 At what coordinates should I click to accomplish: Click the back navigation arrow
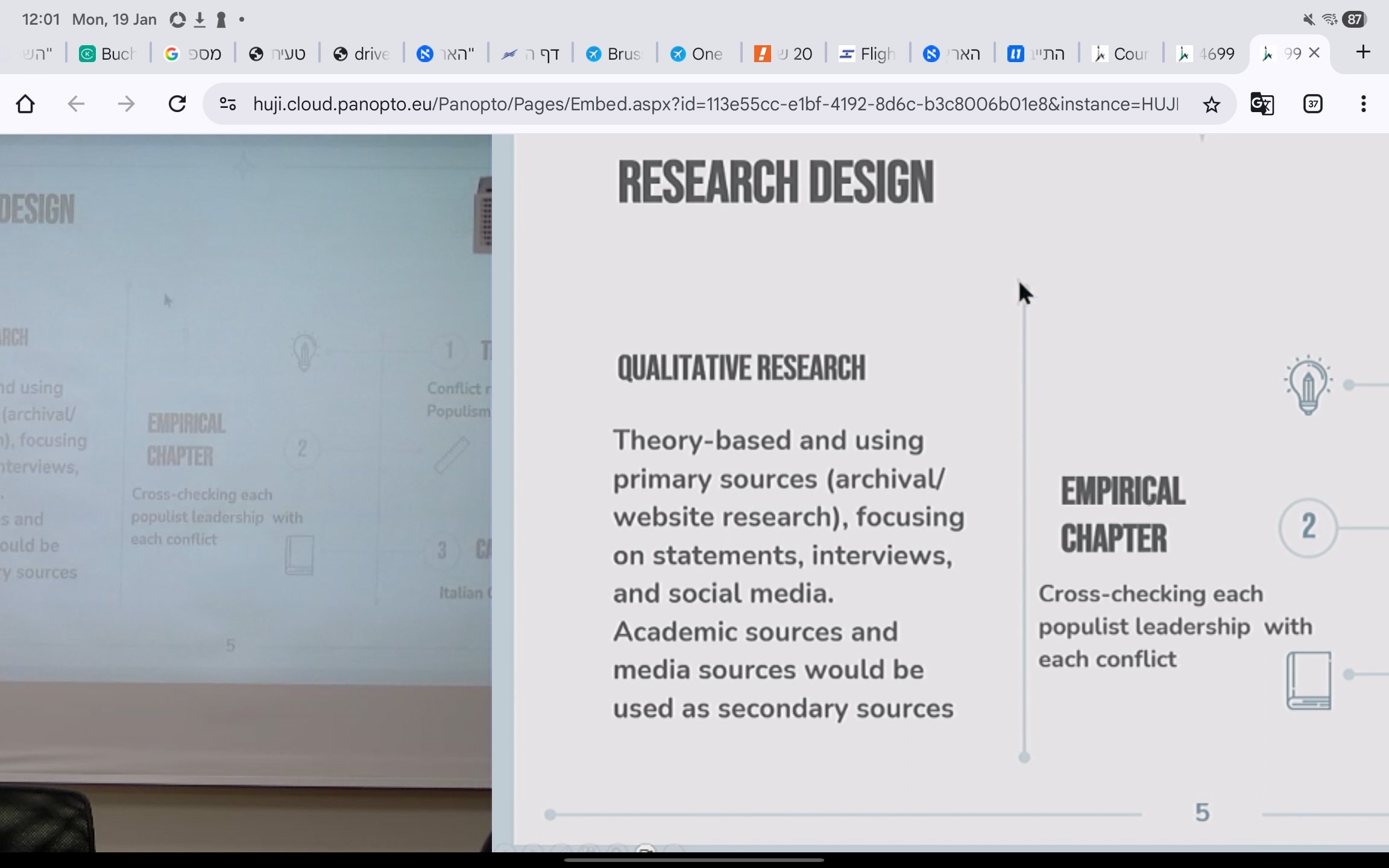[76, 104]
